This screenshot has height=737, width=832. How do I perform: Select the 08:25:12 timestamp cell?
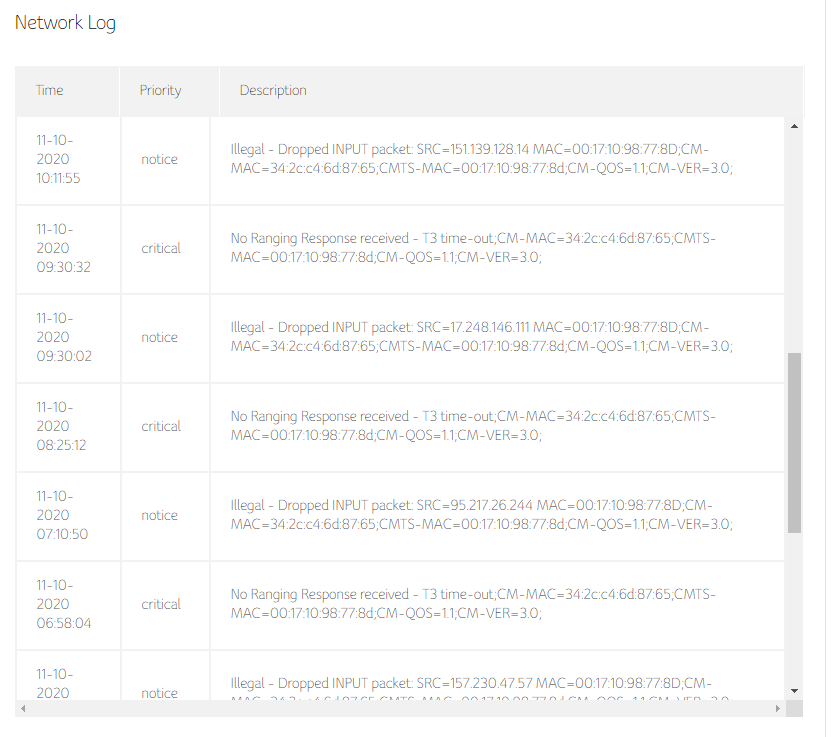[60, 426]
